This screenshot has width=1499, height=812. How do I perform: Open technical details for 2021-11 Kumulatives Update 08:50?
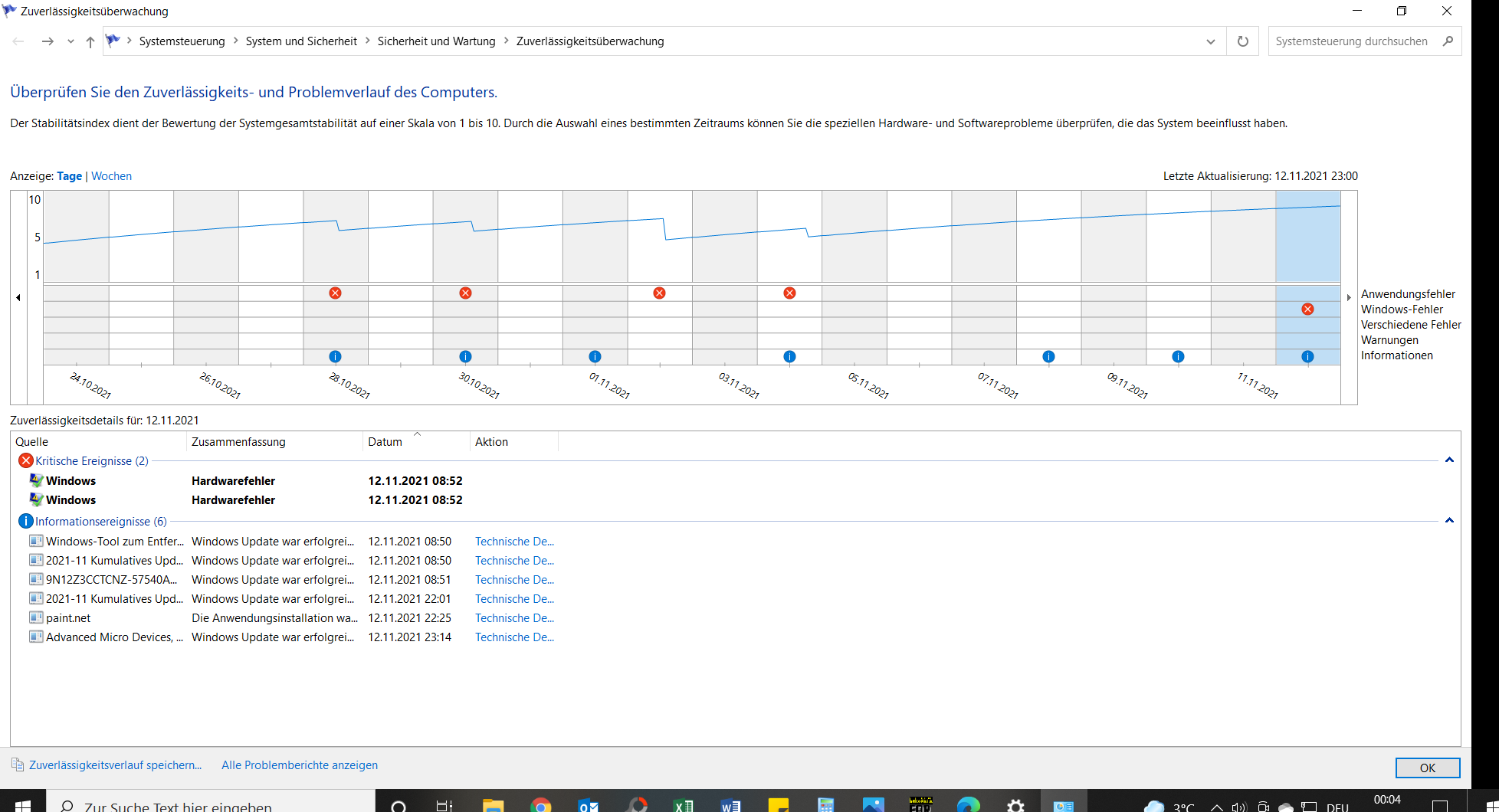pos(514,561)
